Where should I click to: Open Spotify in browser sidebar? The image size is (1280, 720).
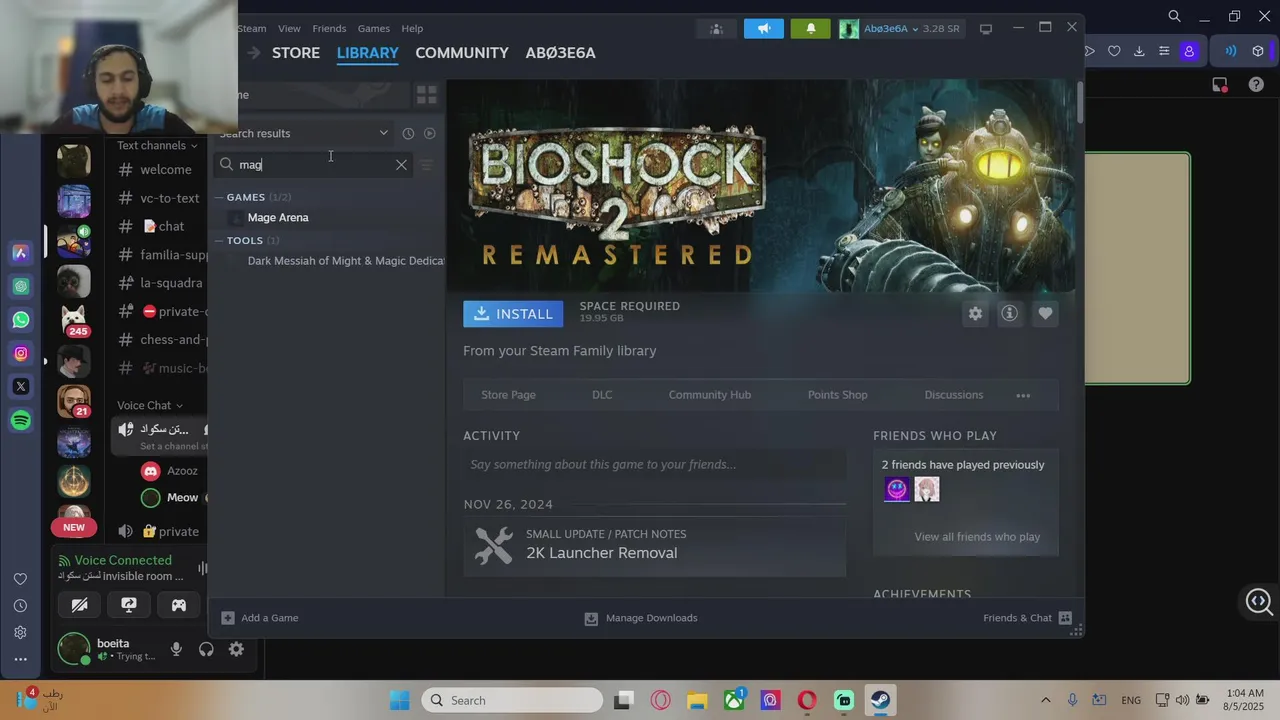(20, 421)
